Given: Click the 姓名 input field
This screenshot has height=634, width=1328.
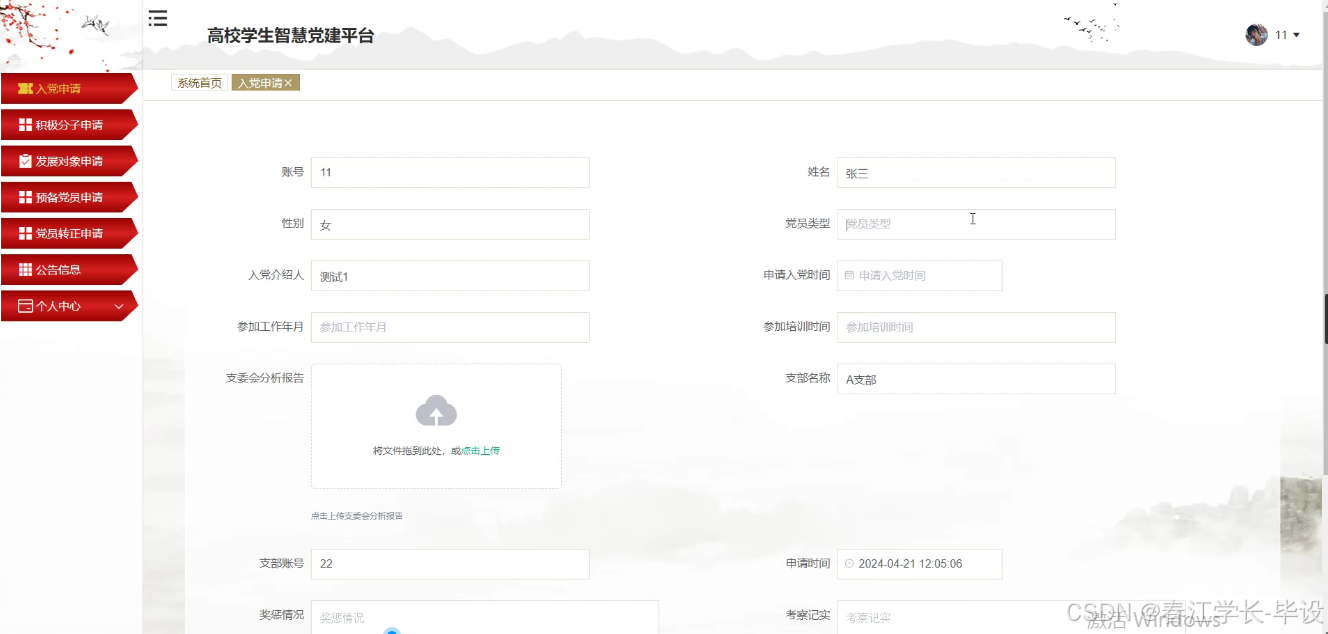Looking at the screenshot, I should tap(976, 172).
